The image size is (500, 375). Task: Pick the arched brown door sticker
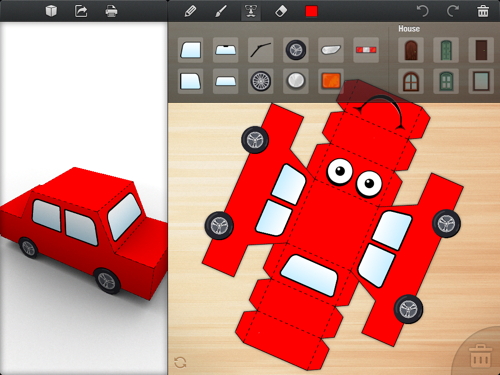click(x=411, y=50)
